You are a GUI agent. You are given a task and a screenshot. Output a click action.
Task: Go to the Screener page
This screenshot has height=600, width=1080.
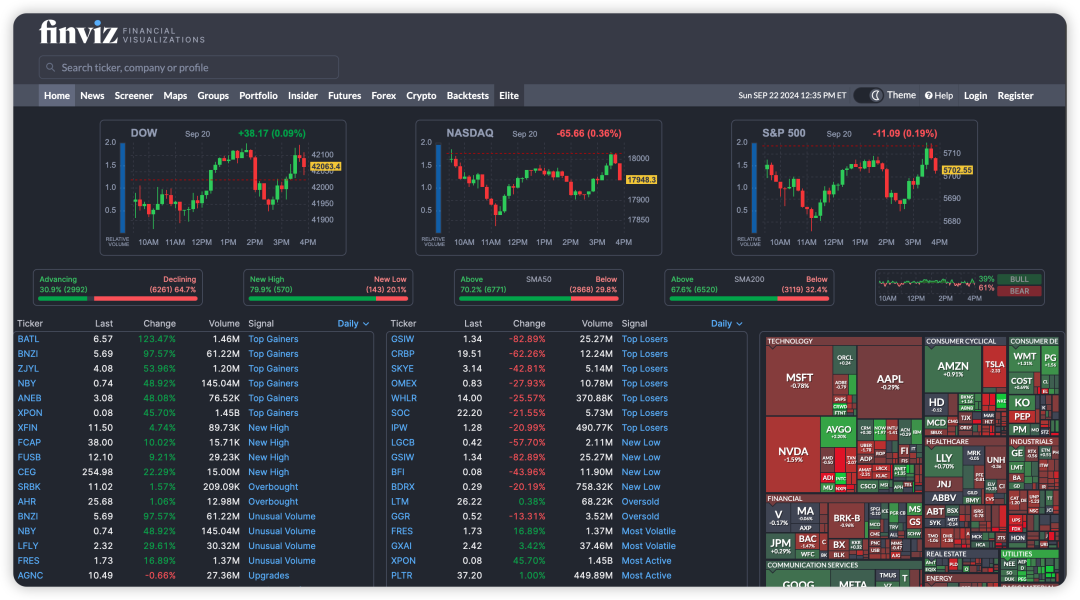134,96
